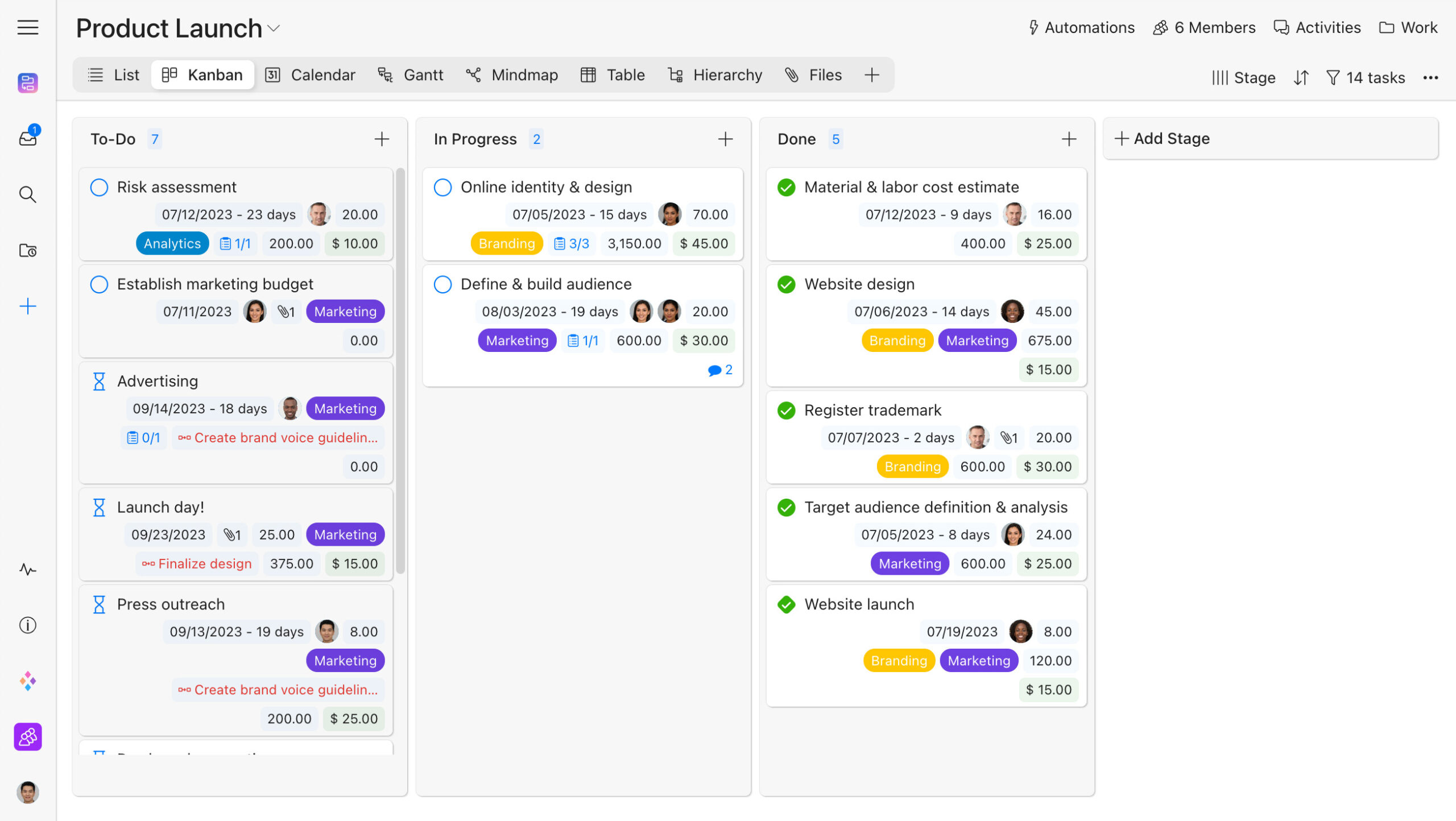Check off Online identity & design task
1456x821 pixels.
442,187
